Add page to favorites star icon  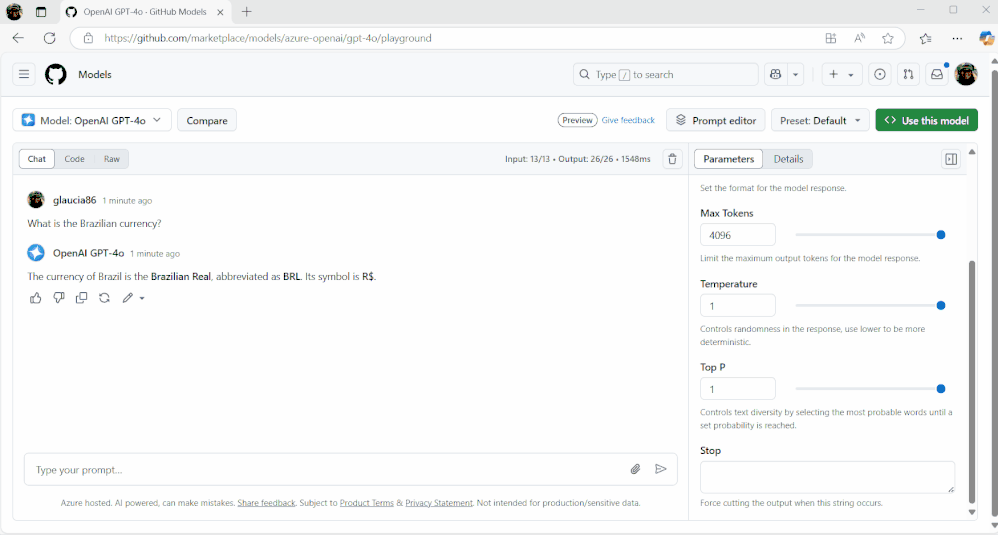pos(888,38)
